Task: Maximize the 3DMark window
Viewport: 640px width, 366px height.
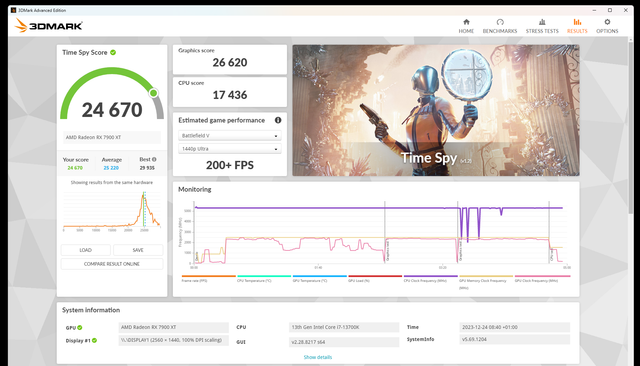Action: (x=610, y=10)
